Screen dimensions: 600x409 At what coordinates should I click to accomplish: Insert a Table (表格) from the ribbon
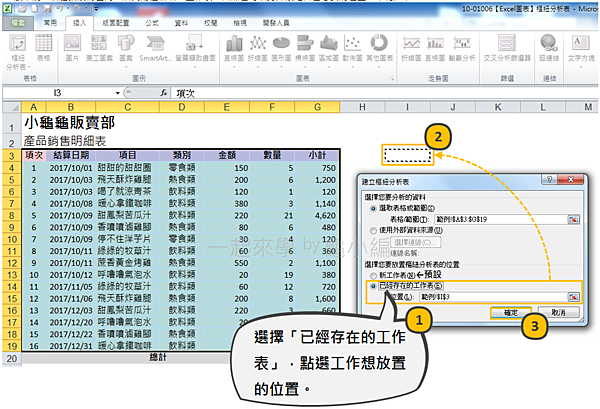(x=43, y=47)
